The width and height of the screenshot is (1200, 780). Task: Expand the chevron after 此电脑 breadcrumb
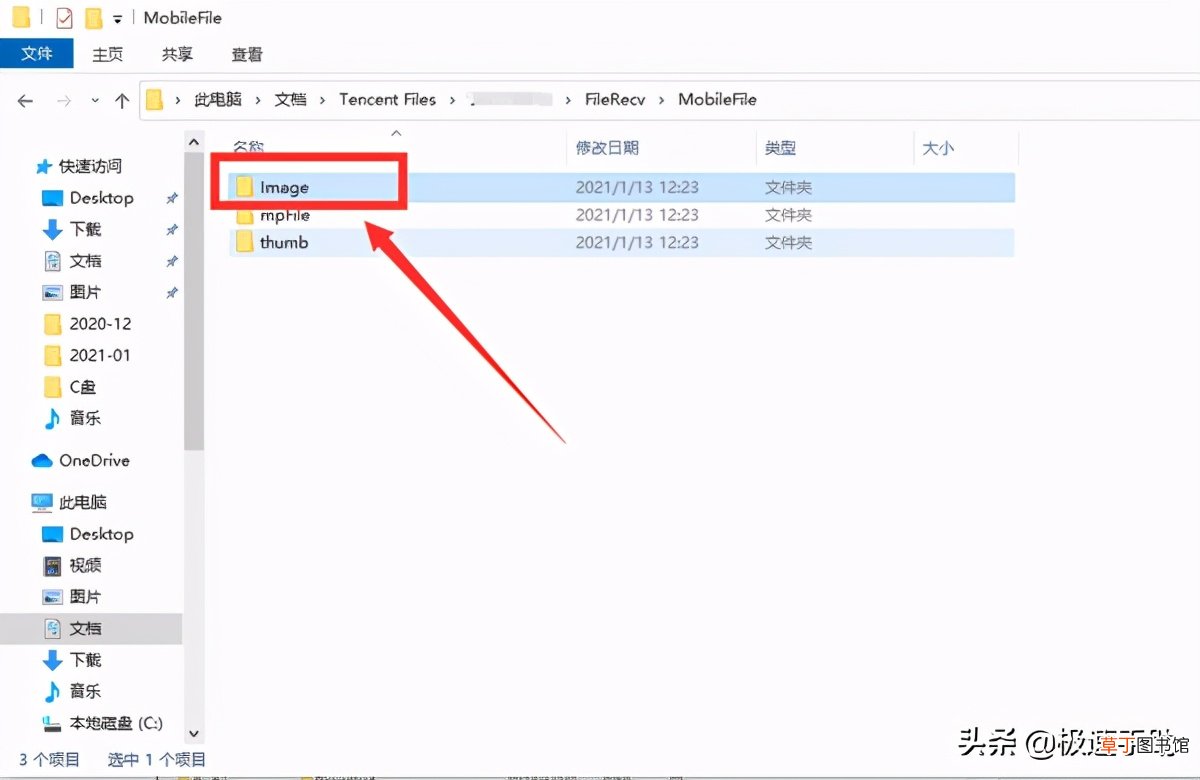[x=258, y=100]
